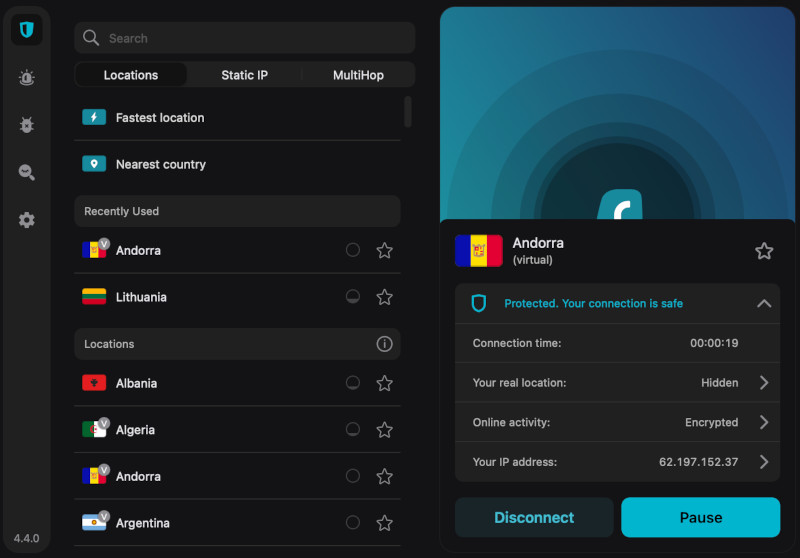This screenshot has width=800, height=558.
Task: Switch to the Static IP tab
Action: [244, 75]
